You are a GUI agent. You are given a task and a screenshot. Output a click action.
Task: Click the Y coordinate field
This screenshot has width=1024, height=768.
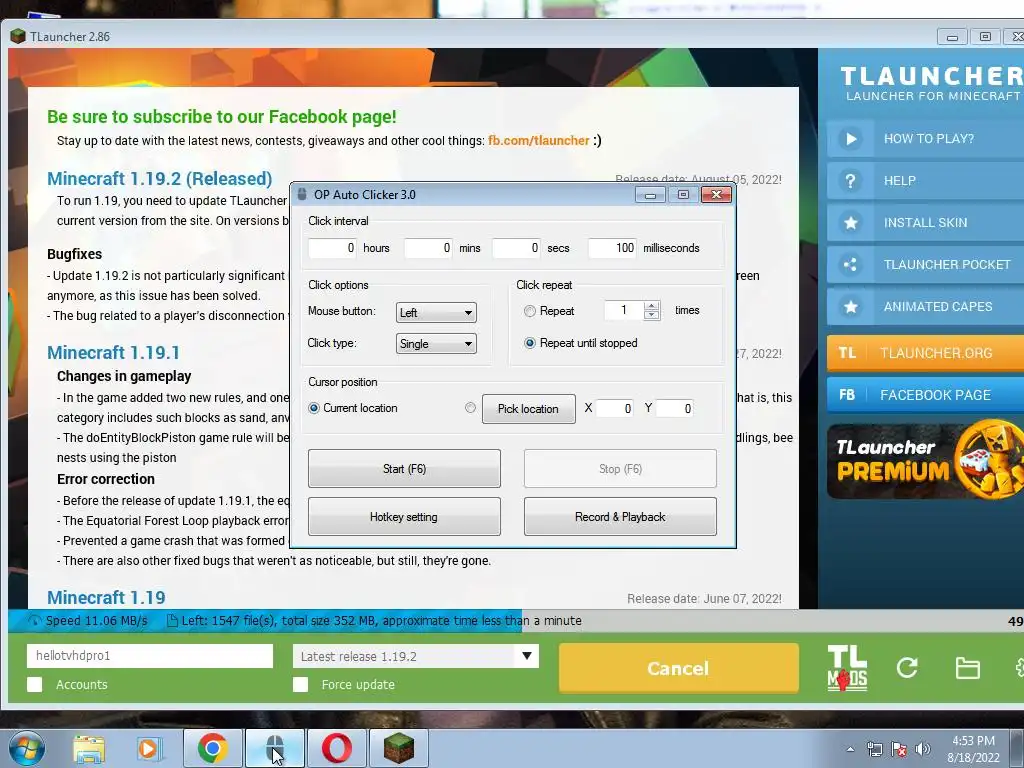coord(675,409)
